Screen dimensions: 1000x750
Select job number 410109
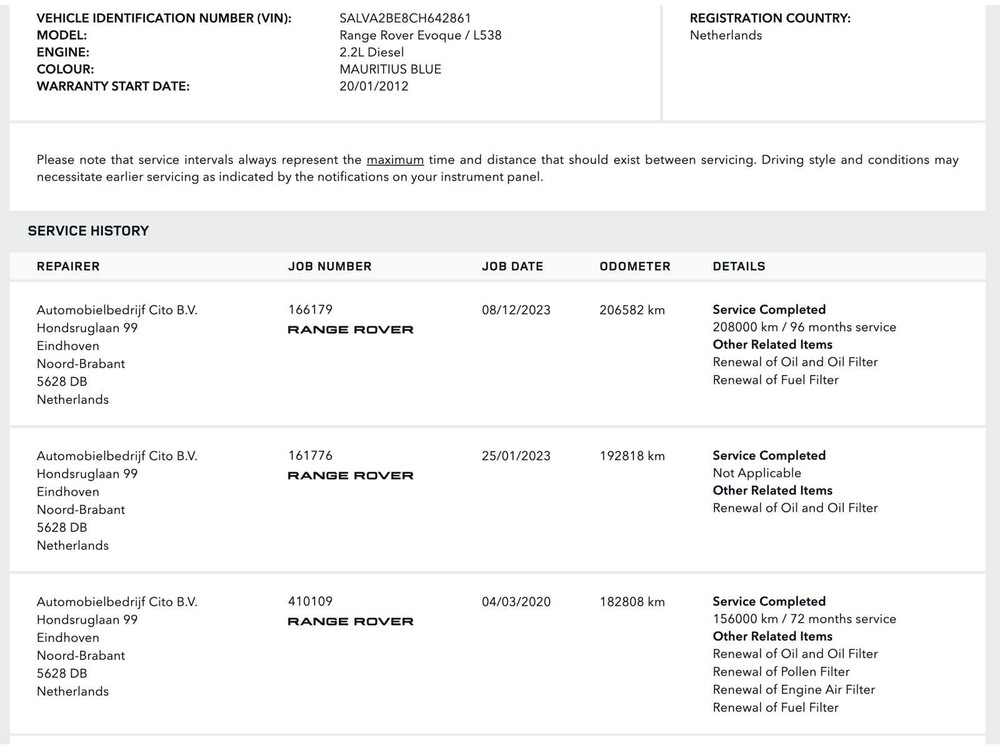[x=310, y=602]
